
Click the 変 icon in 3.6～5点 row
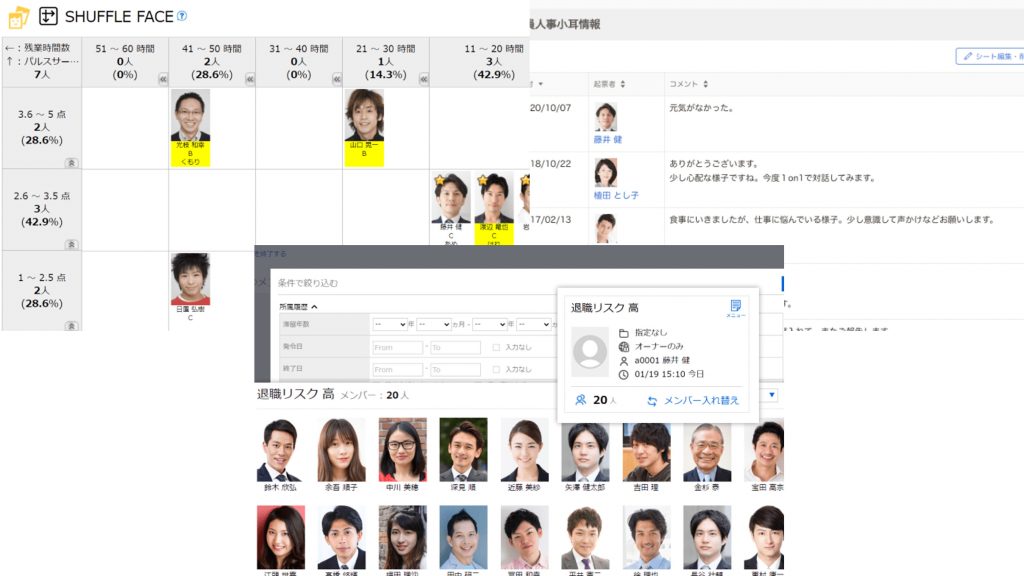click(x=71, y=162)
